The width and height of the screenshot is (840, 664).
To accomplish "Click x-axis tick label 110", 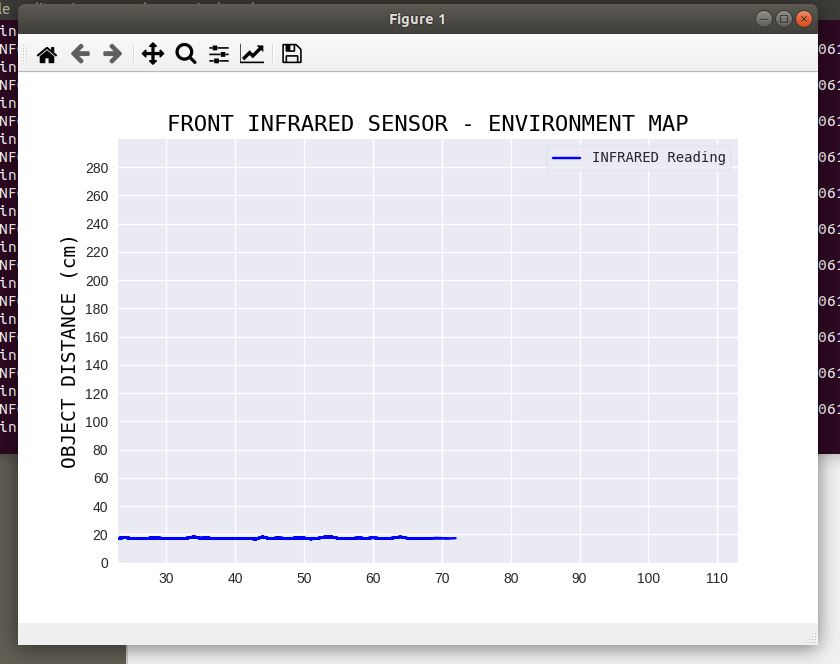I will coord(717,578).
